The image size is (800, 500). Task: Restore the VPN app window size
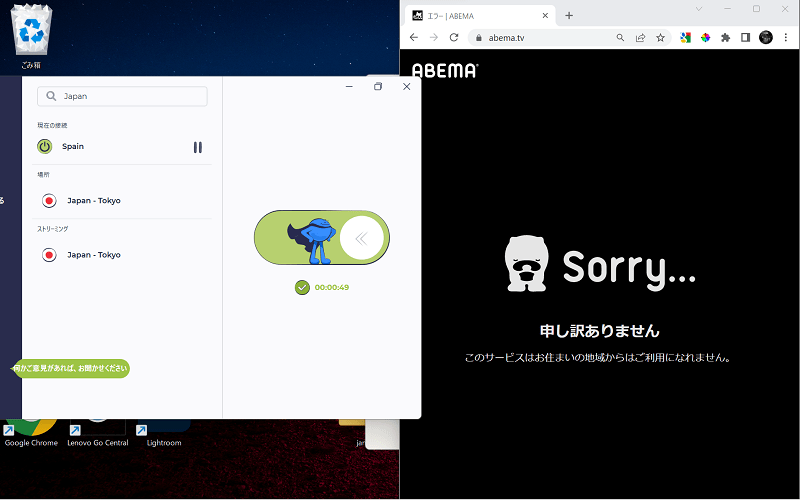(x=378, y=87)
